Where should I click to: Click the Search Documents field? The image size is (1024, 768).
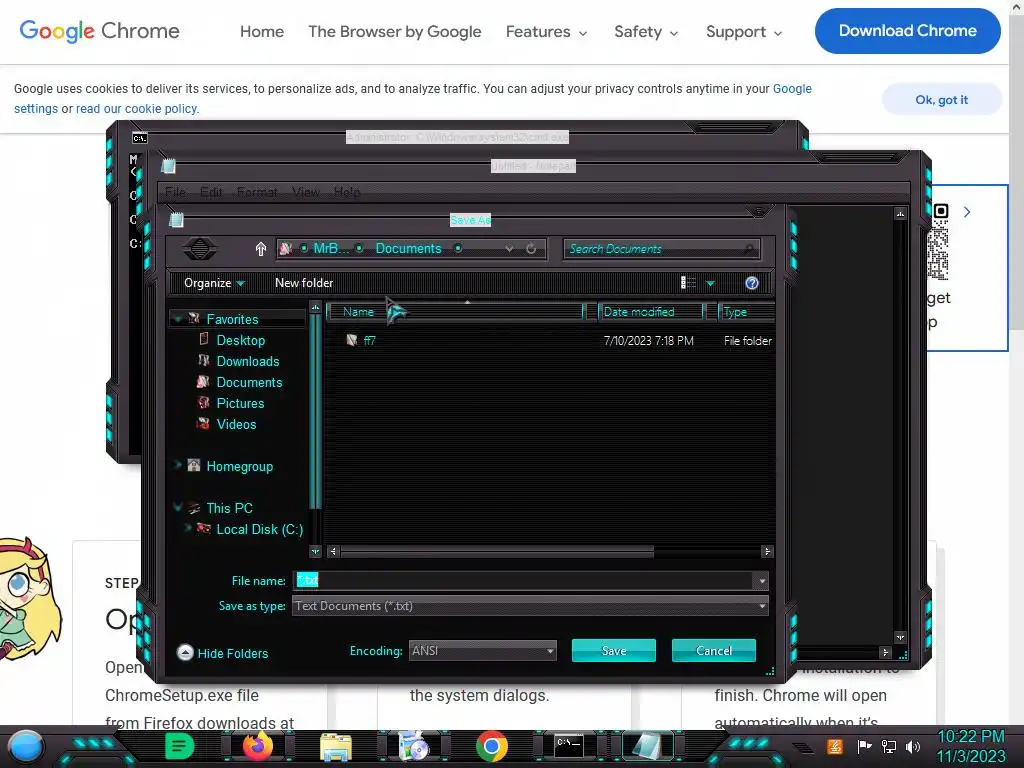(x=662, y=249)
